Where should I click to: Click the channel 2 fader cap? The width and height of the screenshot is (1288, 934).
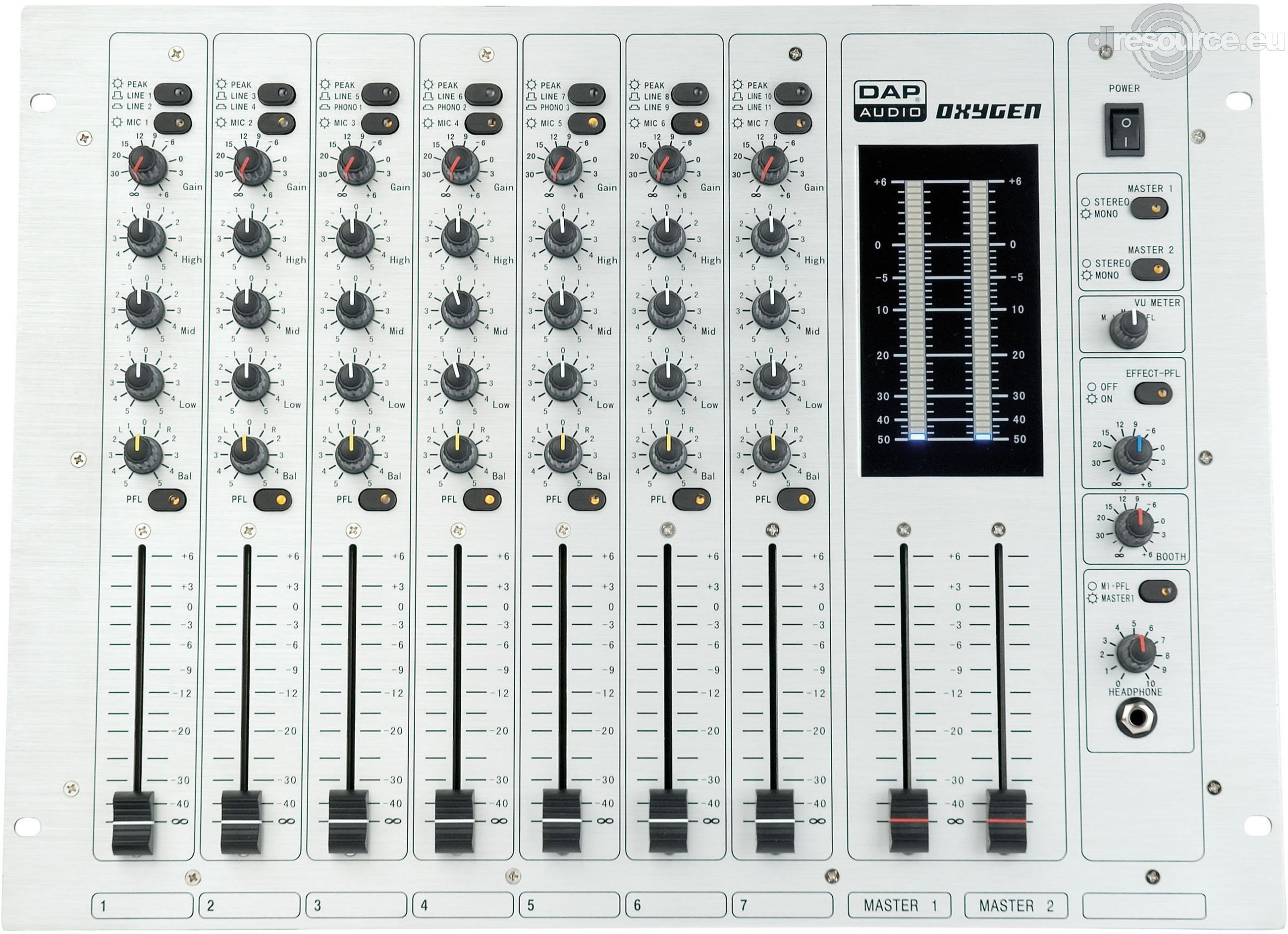241,823
